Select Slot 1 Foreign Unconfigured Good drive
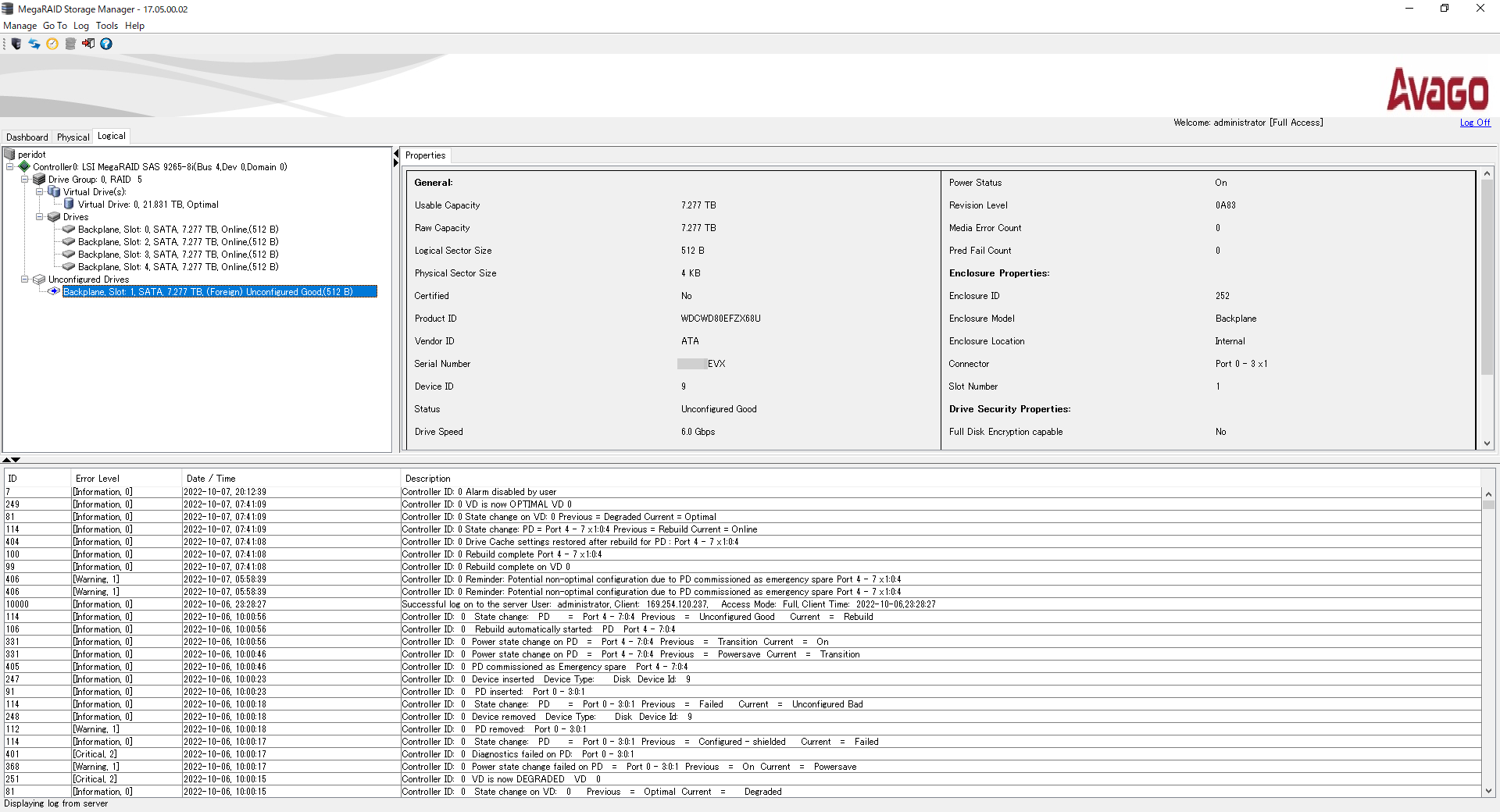Viewport: 1500px width, 812px height. (220, 291)
